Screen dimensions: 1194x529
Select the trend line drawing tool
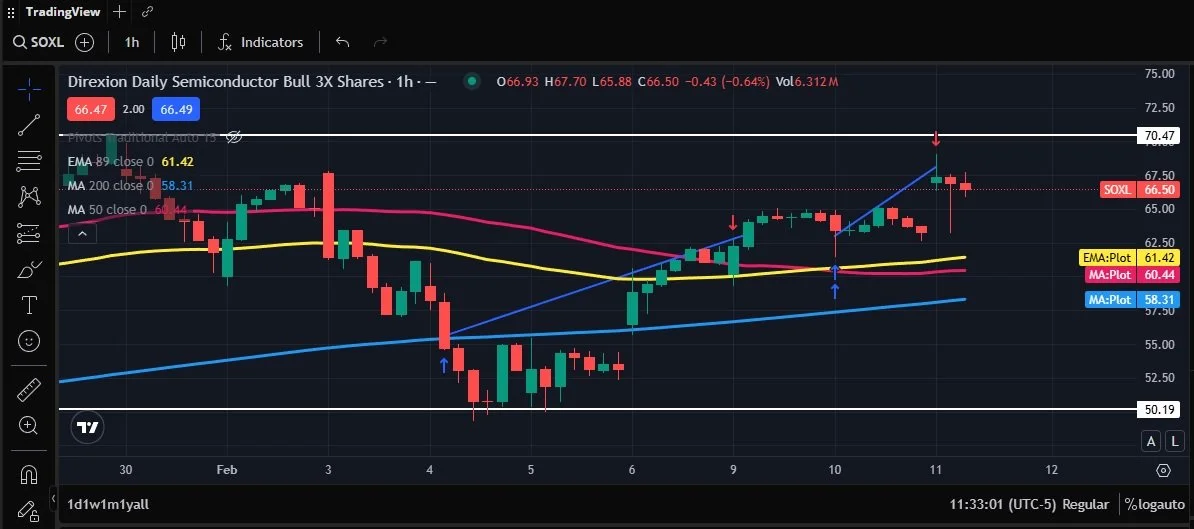coord(29,126)
